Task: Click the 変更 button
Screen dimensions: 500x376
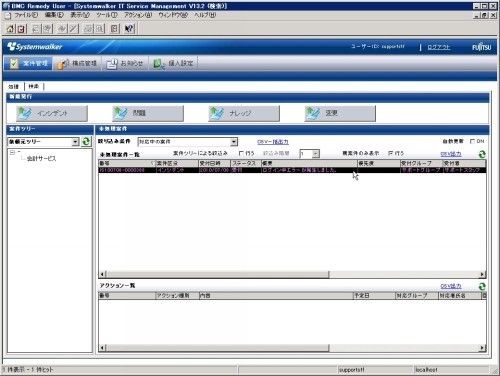Action: coord(340,113)
